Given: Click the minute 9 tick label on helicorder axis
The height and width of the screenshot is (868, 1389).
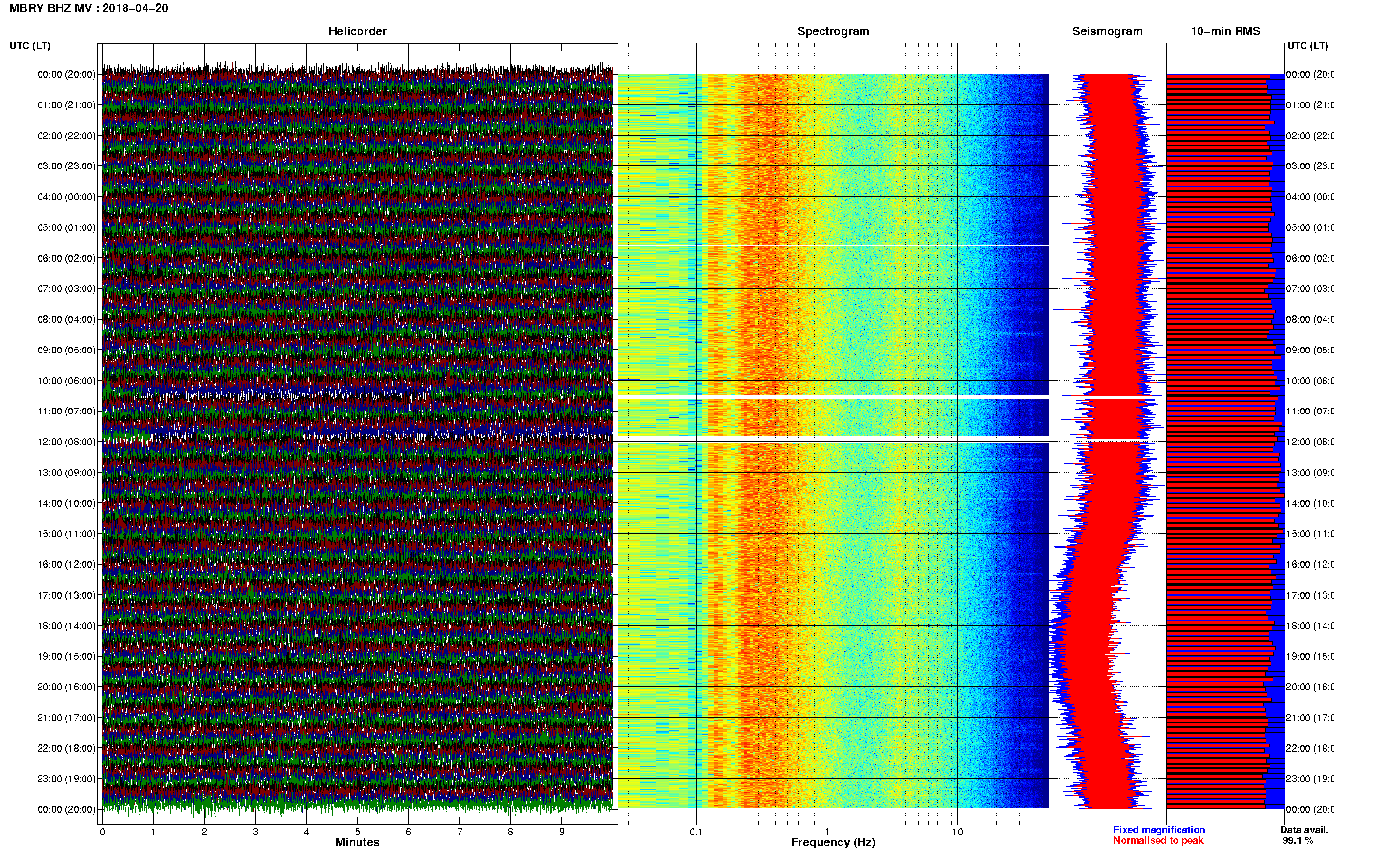Looking at the screenshot, I should click(x=562, y=832).
